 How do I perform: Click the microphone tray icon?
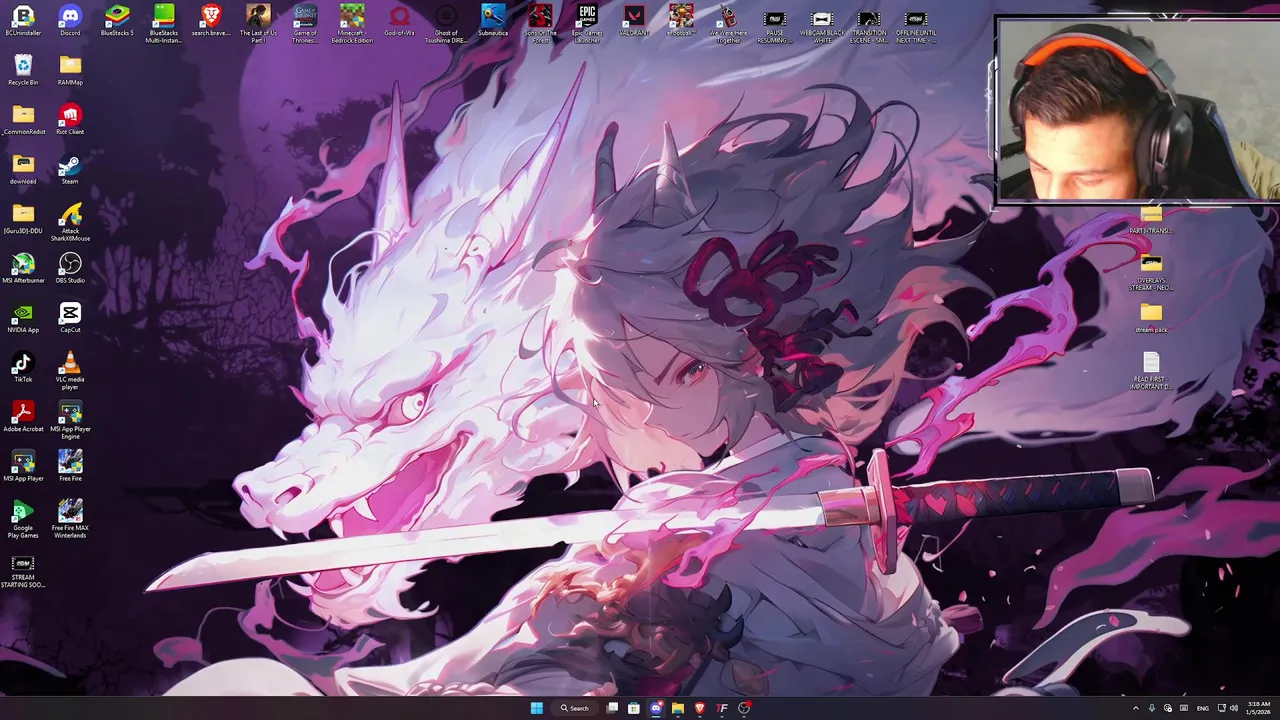1152,708
